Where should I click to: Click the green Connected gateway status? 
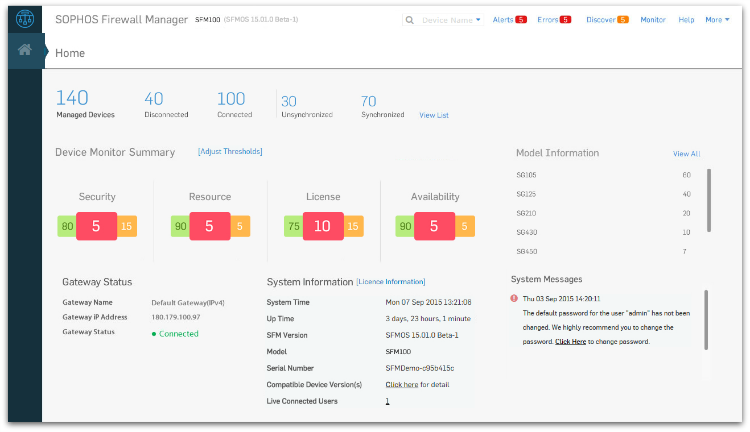click(175, 334)
